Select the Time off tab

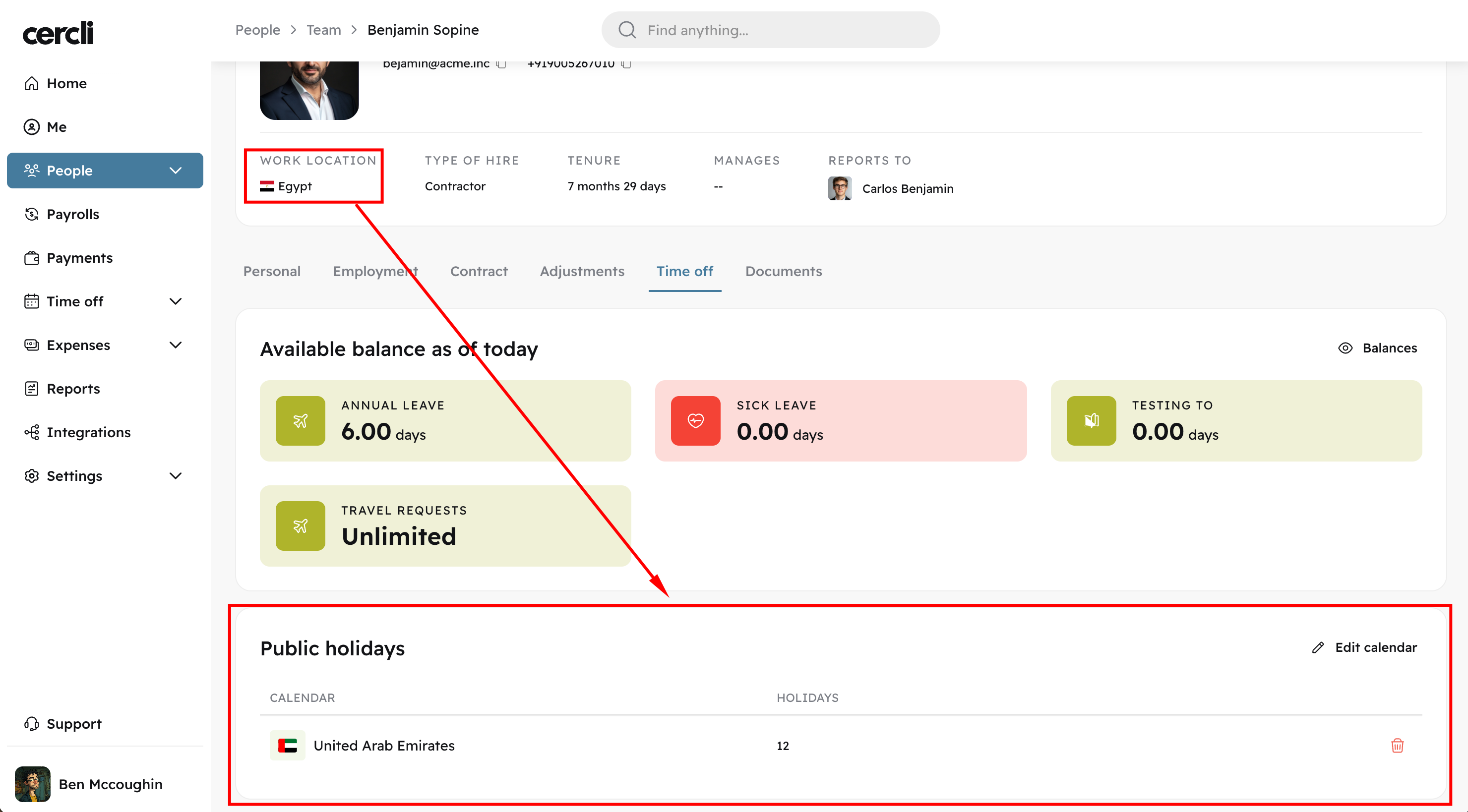click(x=684, y=271)
